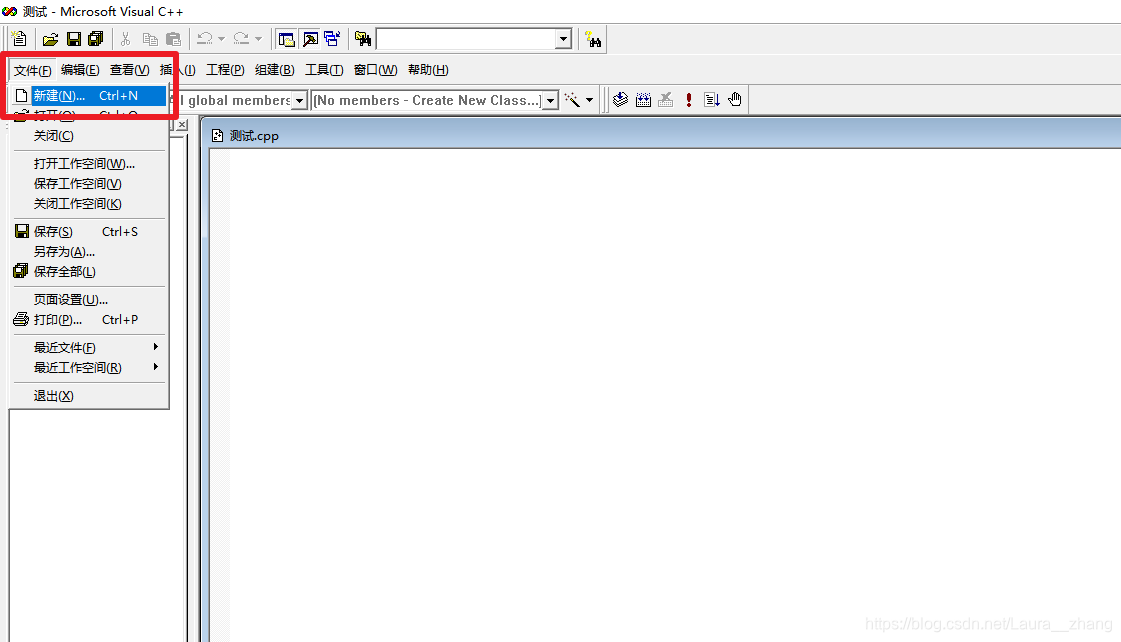1121x642 pixels.
Task: Choose 页面设置(U)... menu entry
Action: pos(89,300)
